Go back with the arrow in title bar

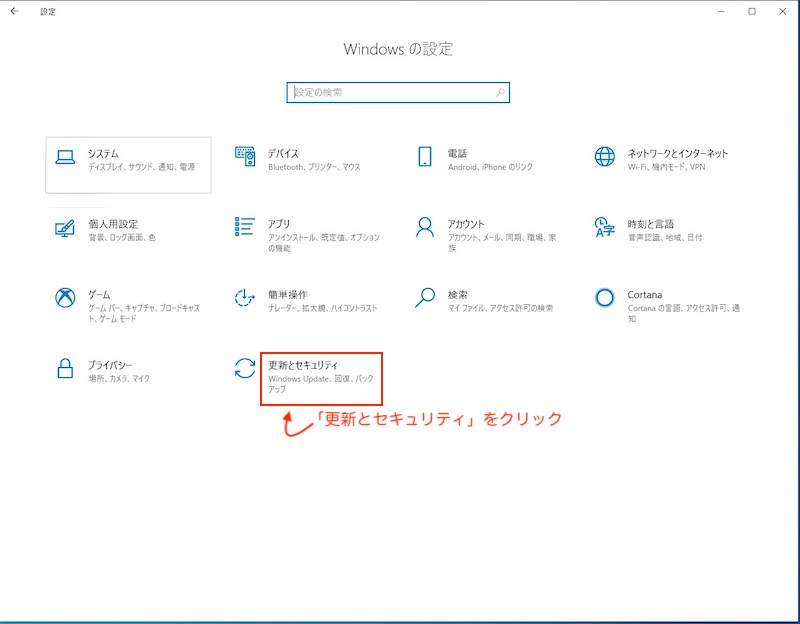point(14,11)
